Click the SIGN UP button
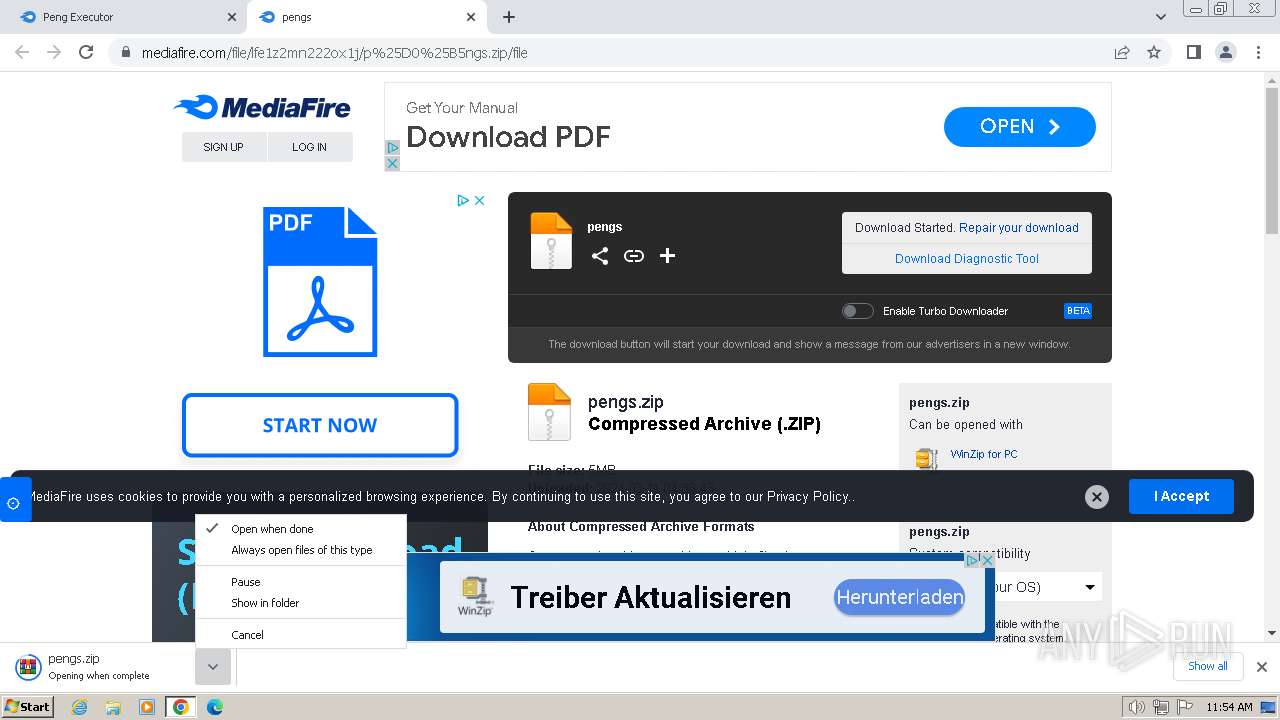Viewport: 1280px width, 720px height. click(x=224, y=147)
